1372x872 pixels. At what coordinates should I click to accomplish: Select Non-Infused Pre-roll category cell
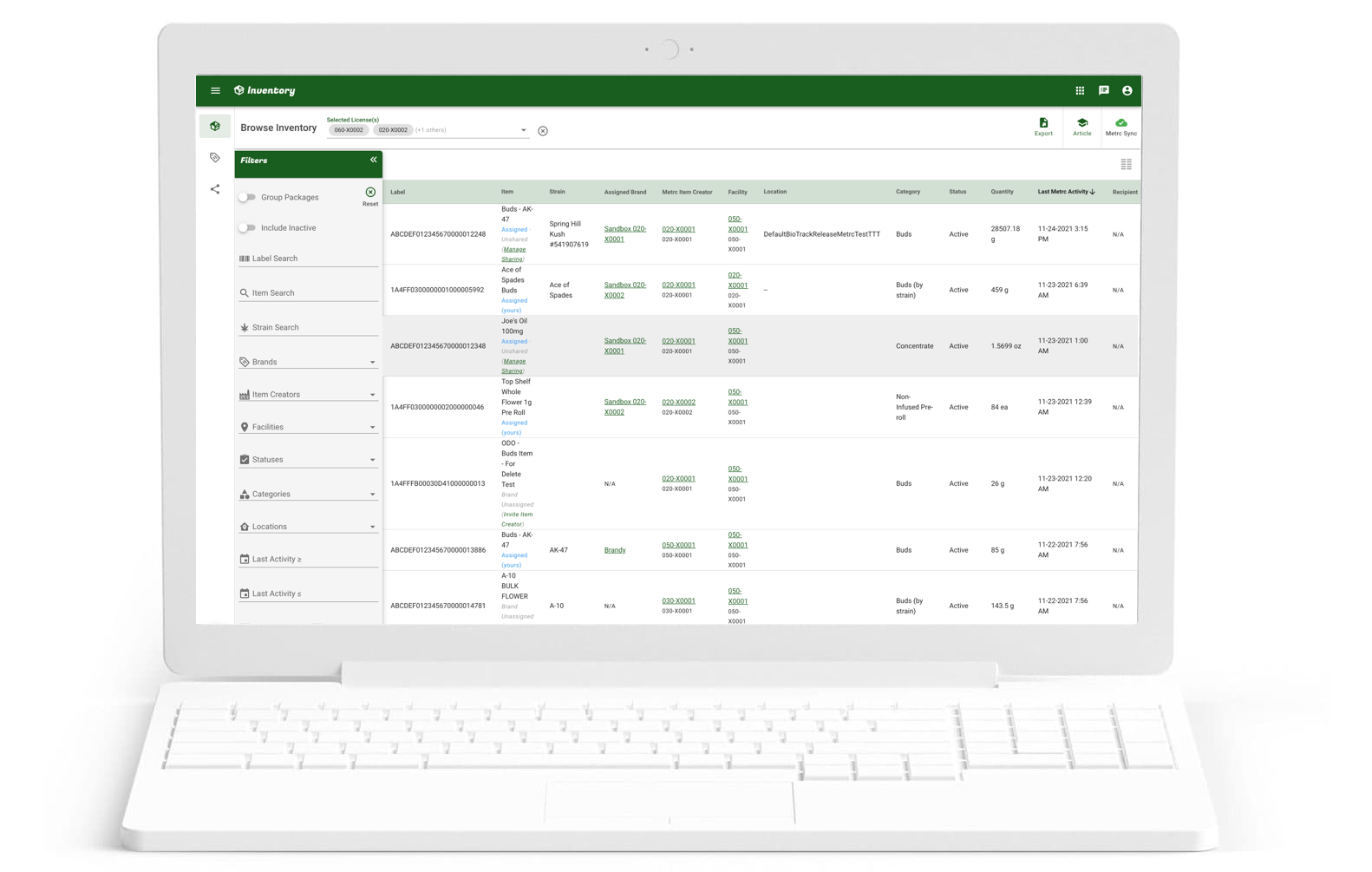click(914, 407)
